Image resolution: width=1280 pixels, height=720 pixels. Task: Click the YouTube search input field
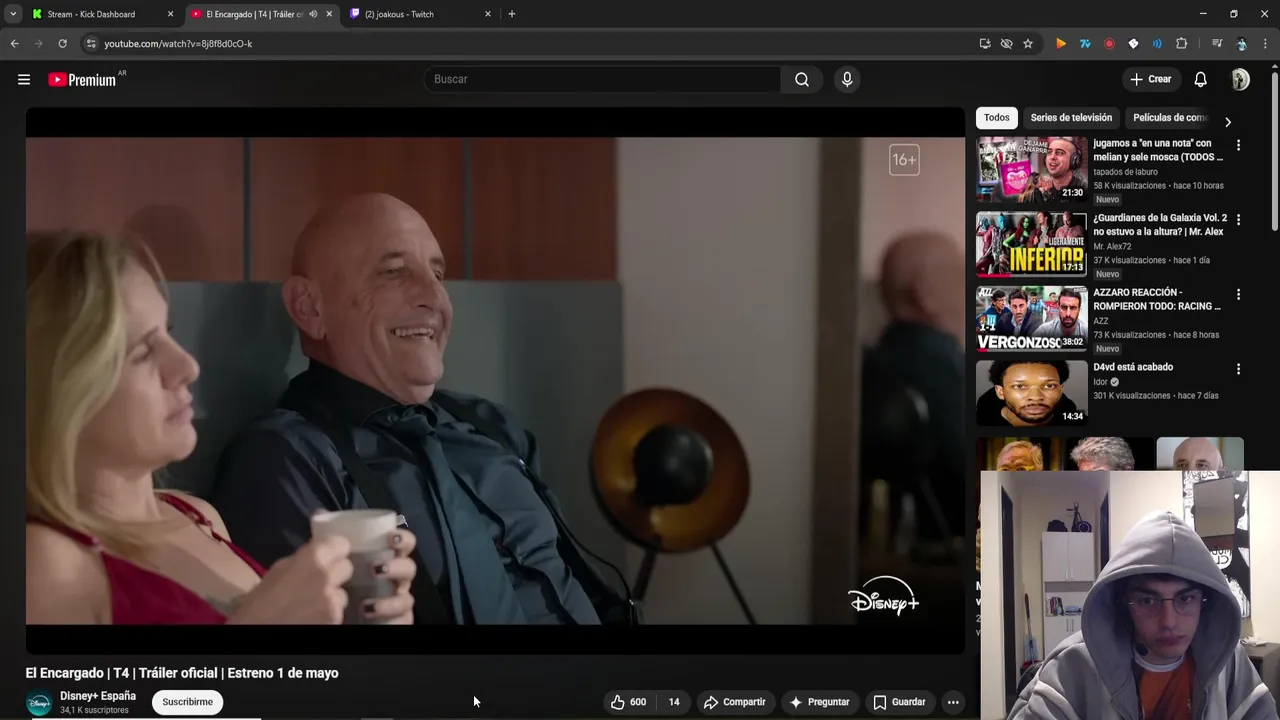602,80
